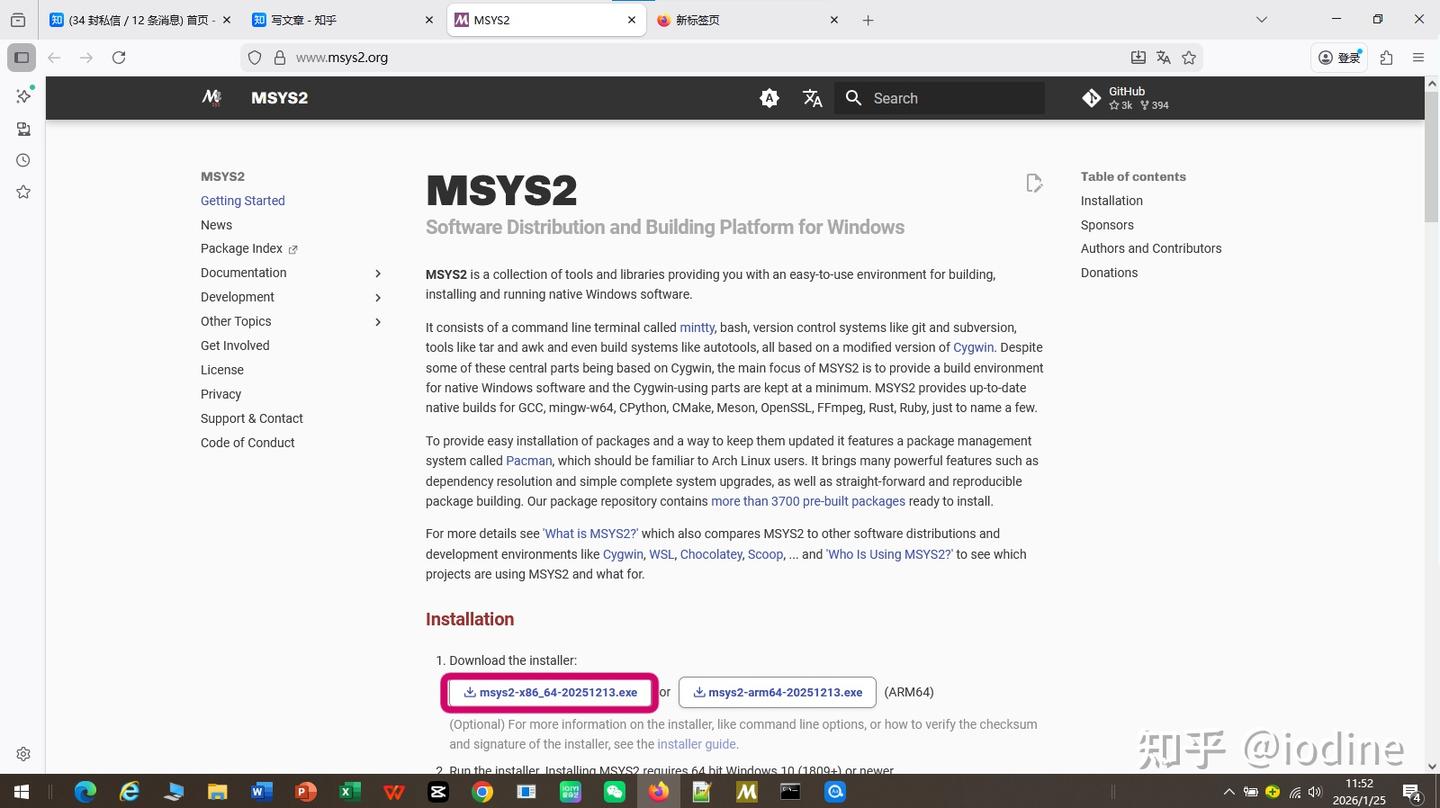This screenshot has width=1440, height=808.
Task: Expand the Documentation section in the sidebar
Action: point(377,272)
